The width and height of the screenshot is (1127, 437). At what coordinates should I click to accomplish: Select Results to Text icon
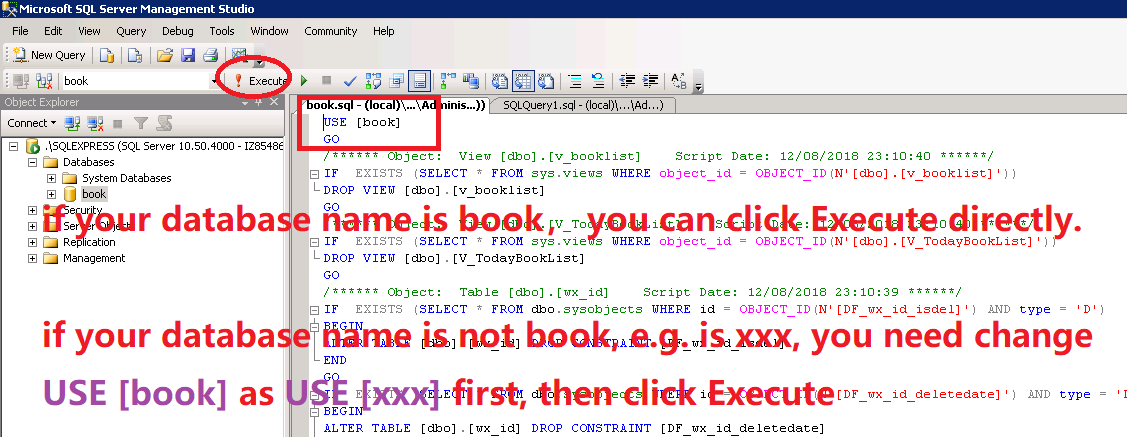[500, 81]
